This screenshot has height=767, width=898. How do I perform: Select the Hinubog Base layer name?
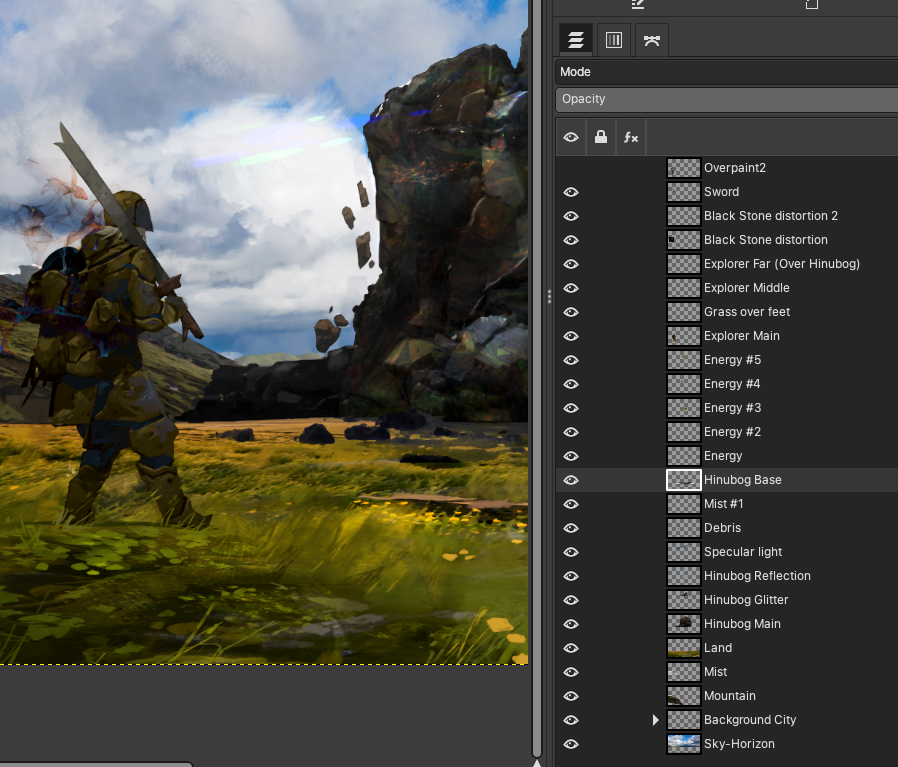tap(743, 480)
